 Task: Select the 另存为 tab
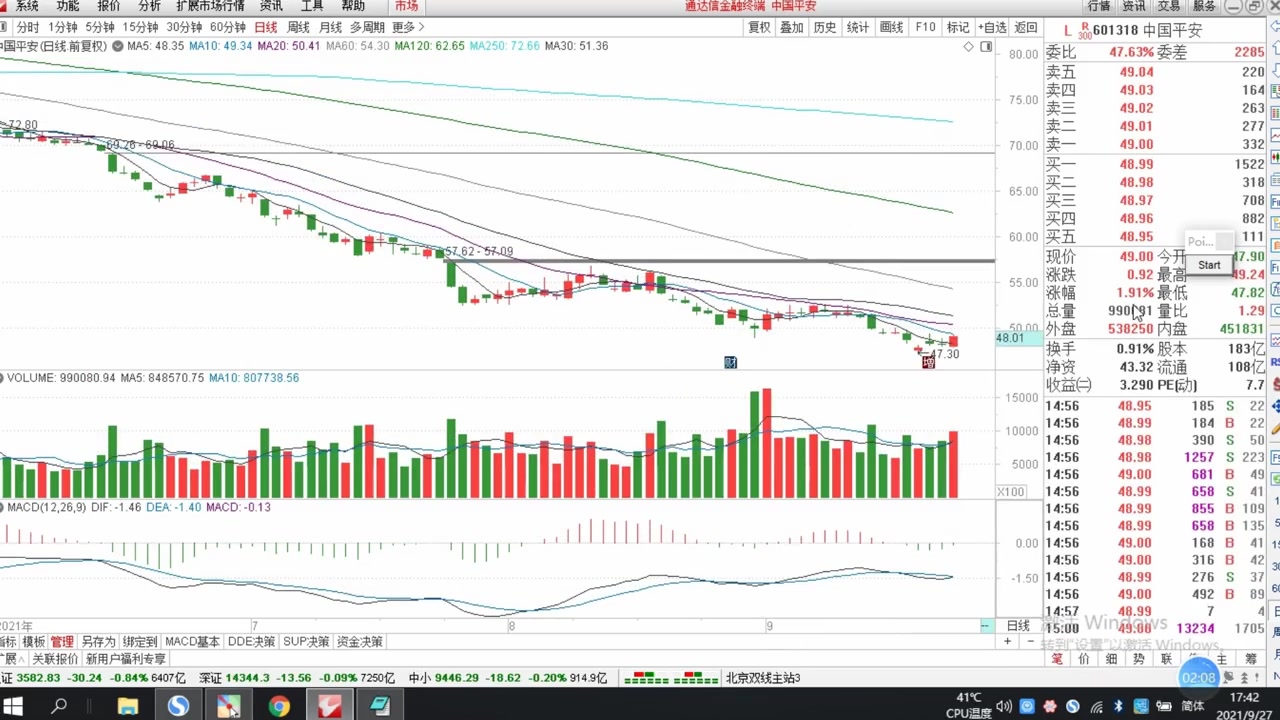coord(98,641)
